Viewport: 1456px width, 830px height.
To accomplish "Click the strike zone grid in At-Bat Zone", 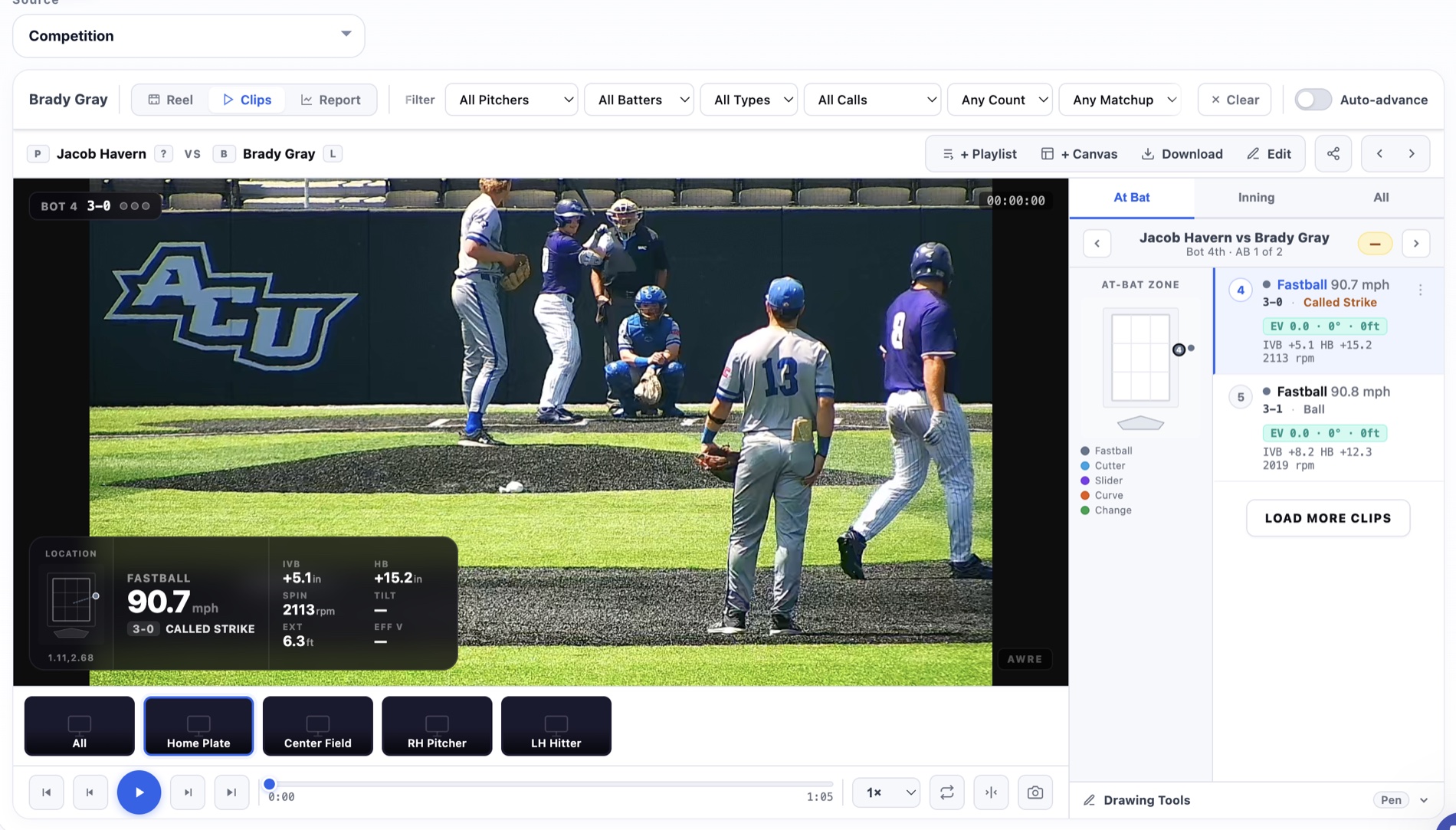I will click(1140, 358).
